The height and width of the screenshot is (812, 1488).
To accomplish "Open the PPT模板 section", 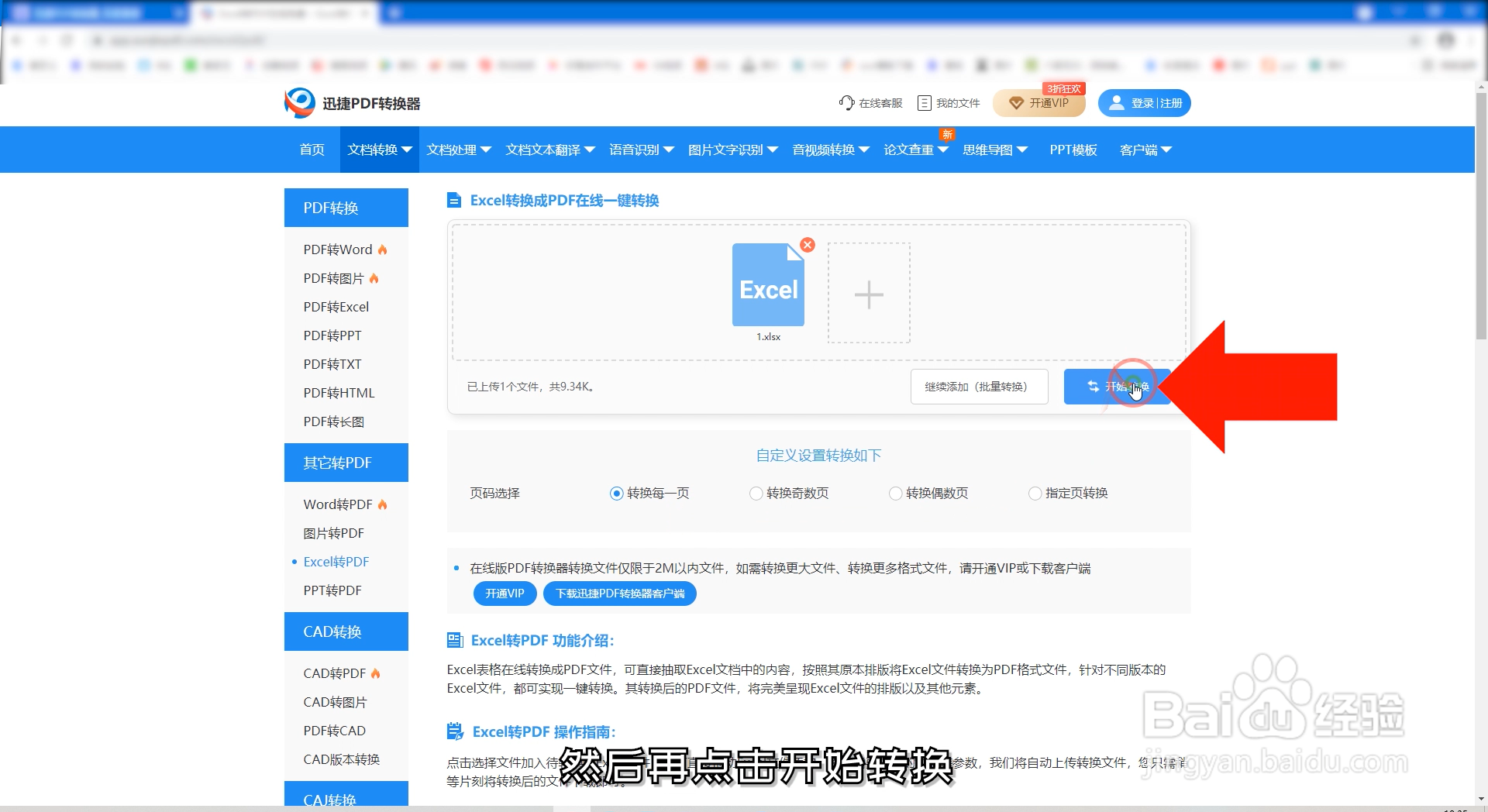I will (1073, 150).
